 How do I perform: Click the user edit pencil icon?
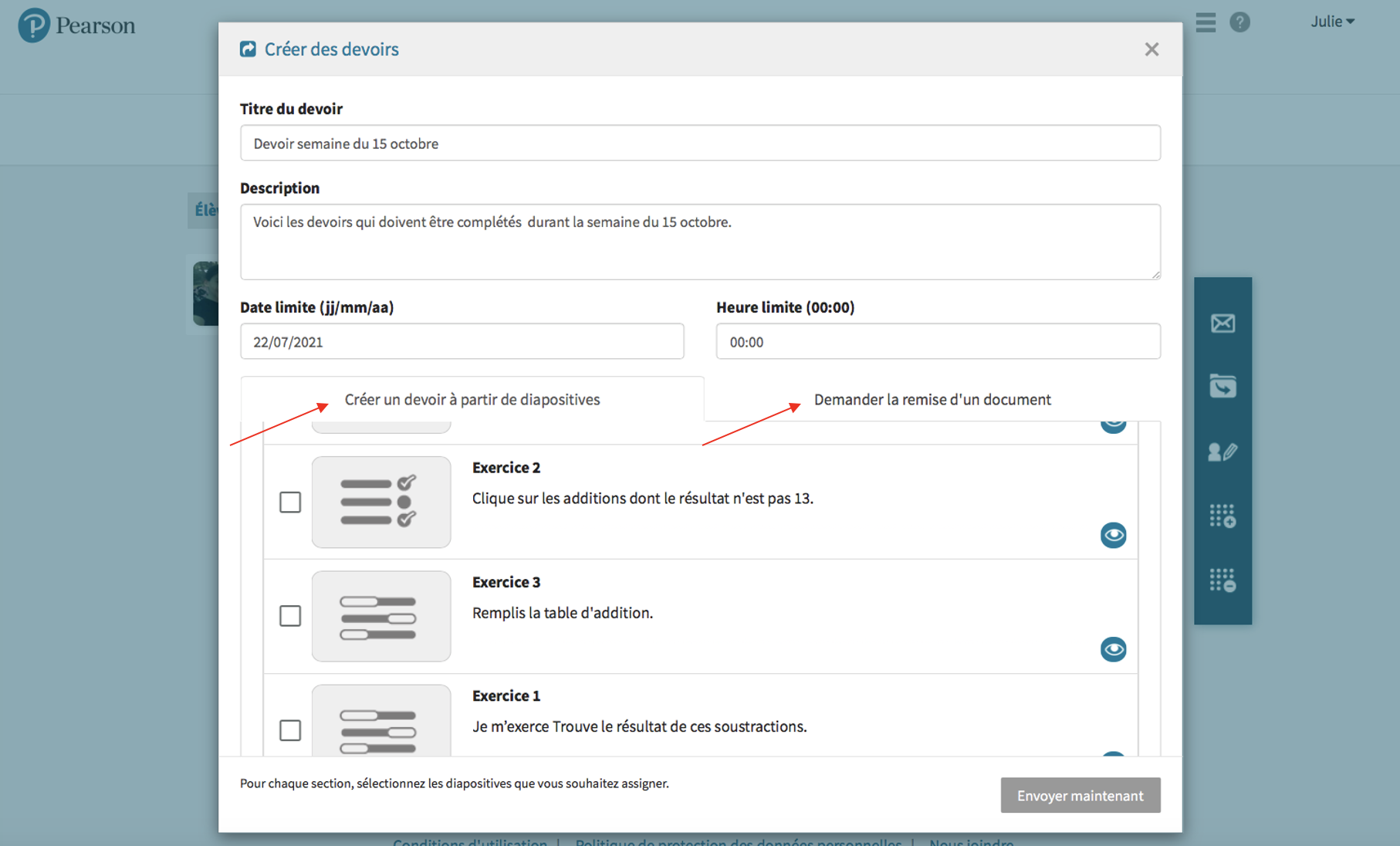(x=1222, y=452)
